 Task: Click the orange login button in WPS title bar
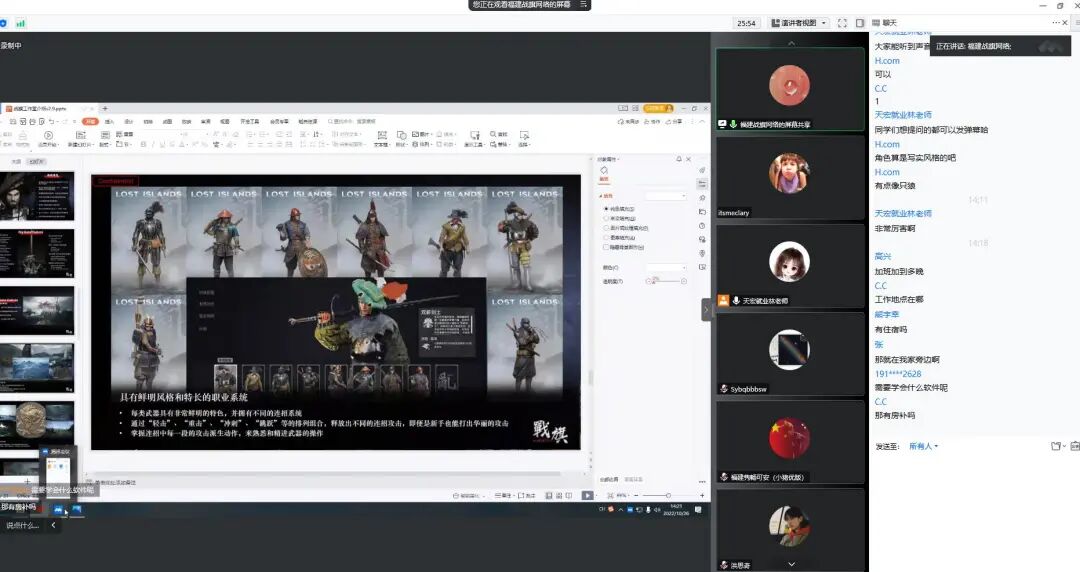[x=658, y=108]
